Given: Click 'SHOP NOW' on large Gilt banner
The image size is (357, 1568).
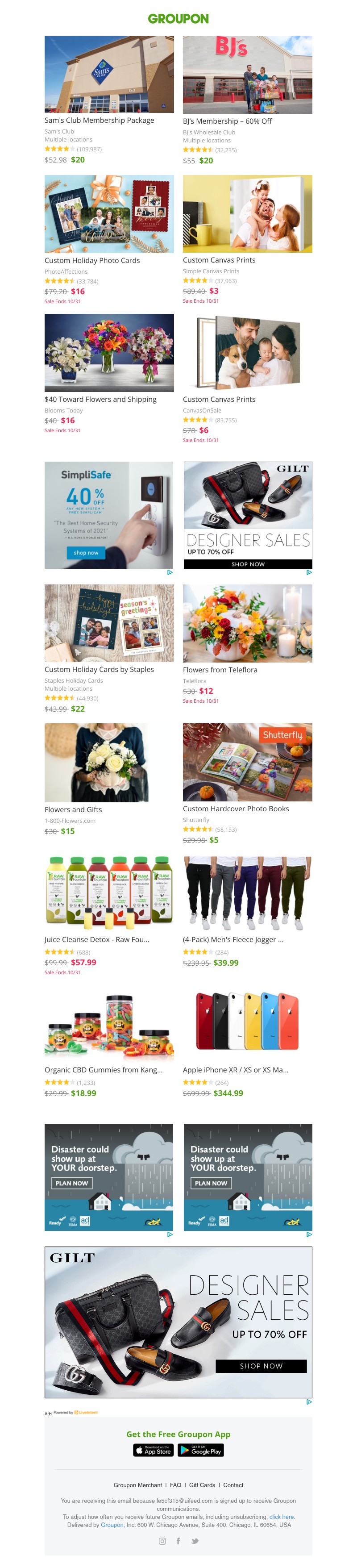Looking at the screenshot, I should click(261, 1365).
